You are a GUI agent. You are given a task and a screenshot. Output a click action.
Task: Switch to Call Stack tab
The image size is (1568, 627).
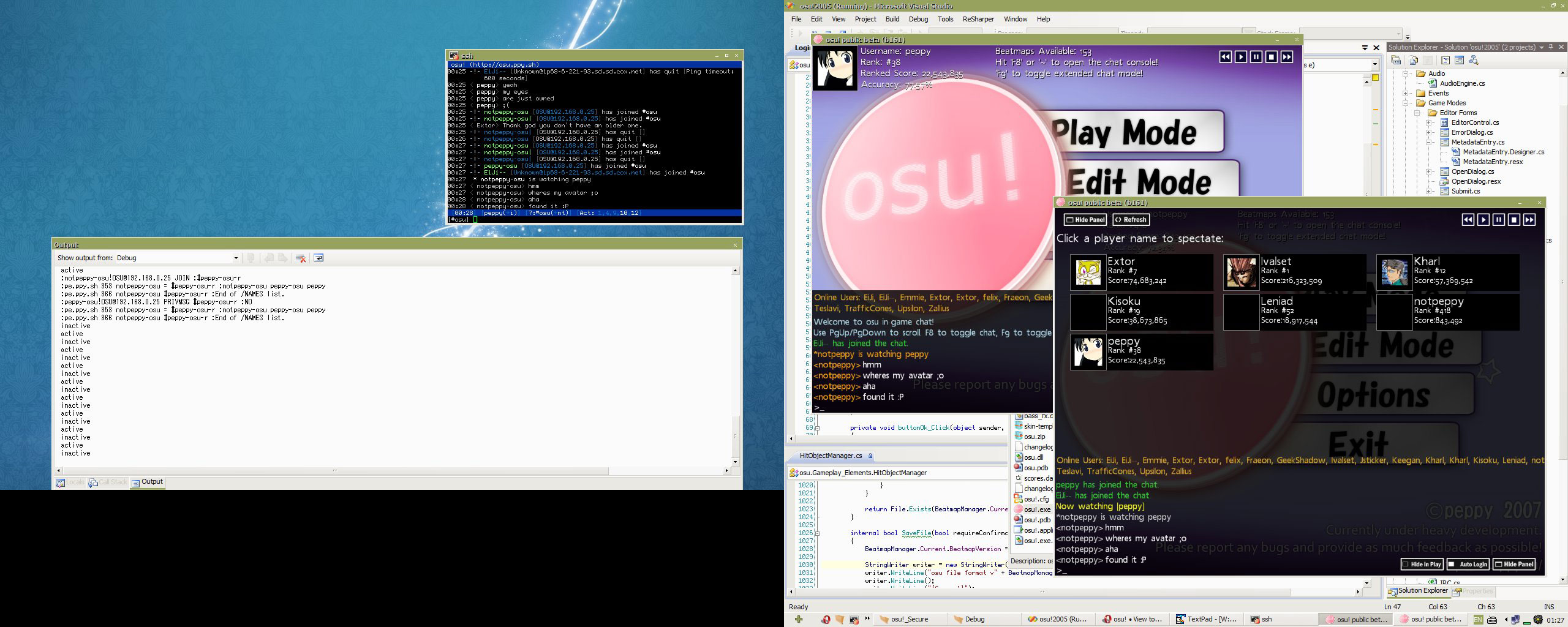[108, 482]
